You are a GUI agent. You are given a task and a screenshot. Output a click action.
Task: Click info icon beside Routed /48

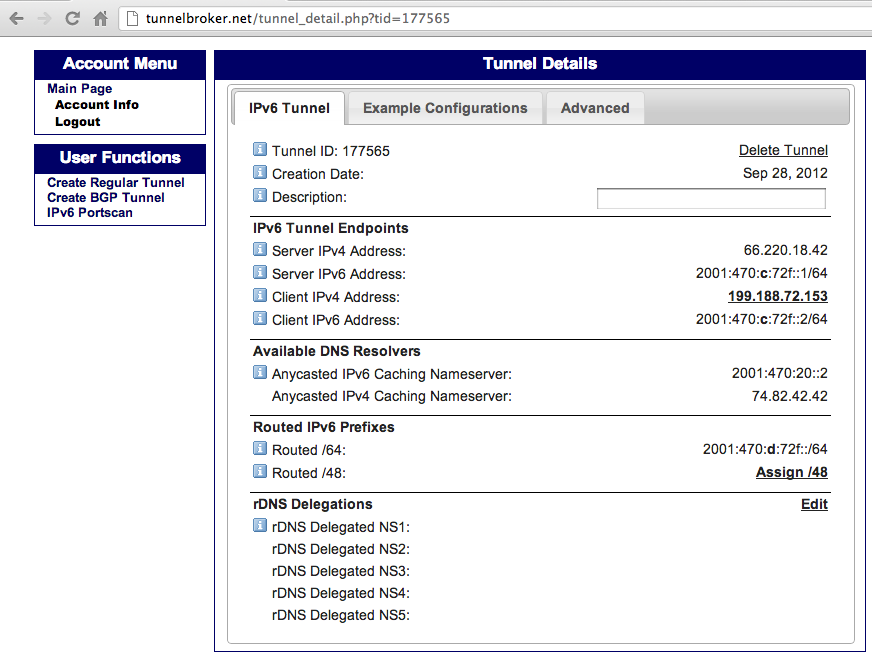click(x=260, y=472)
